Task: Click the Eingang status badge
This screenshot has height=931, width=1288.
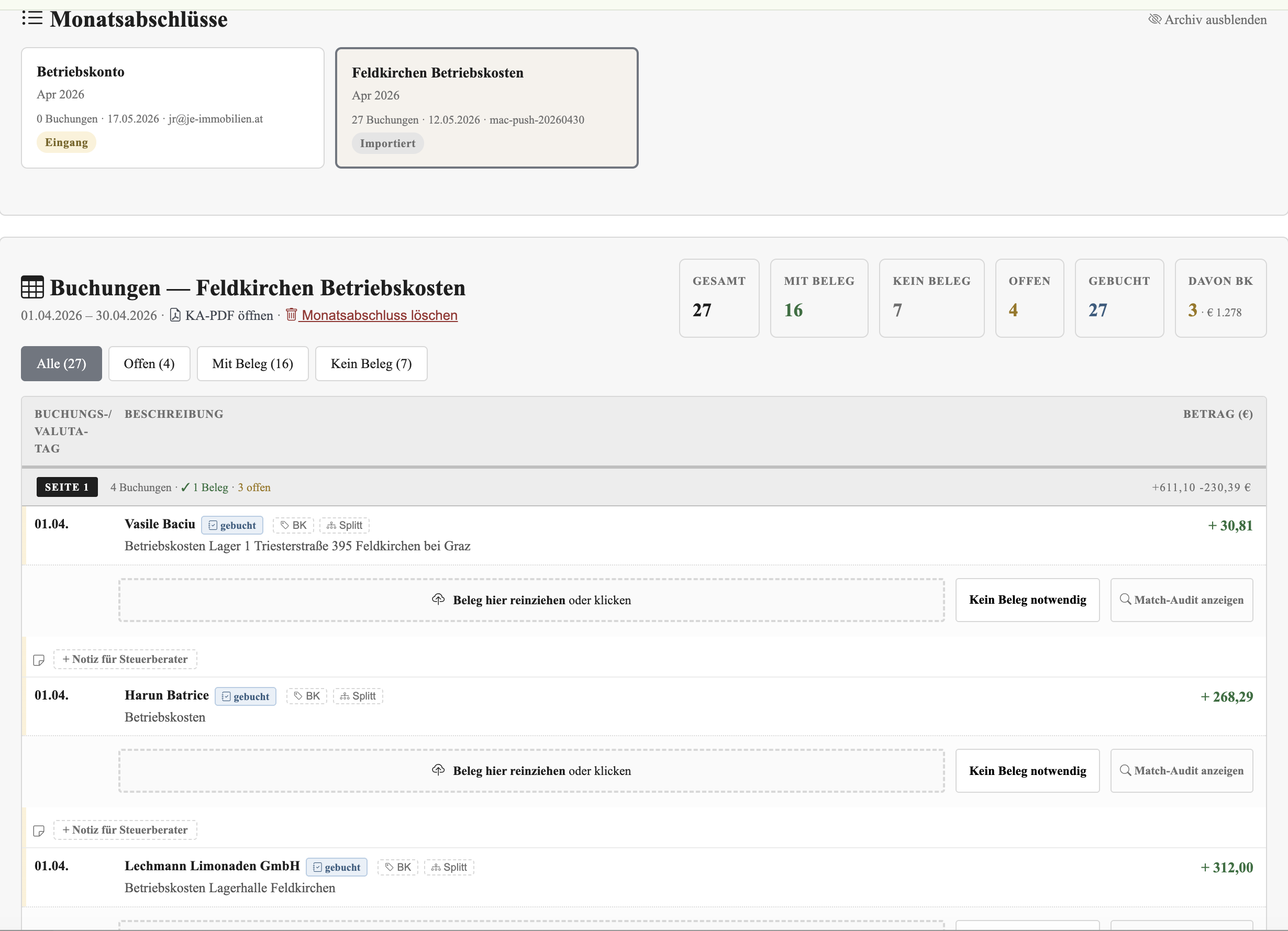Action: pos(66,142)
